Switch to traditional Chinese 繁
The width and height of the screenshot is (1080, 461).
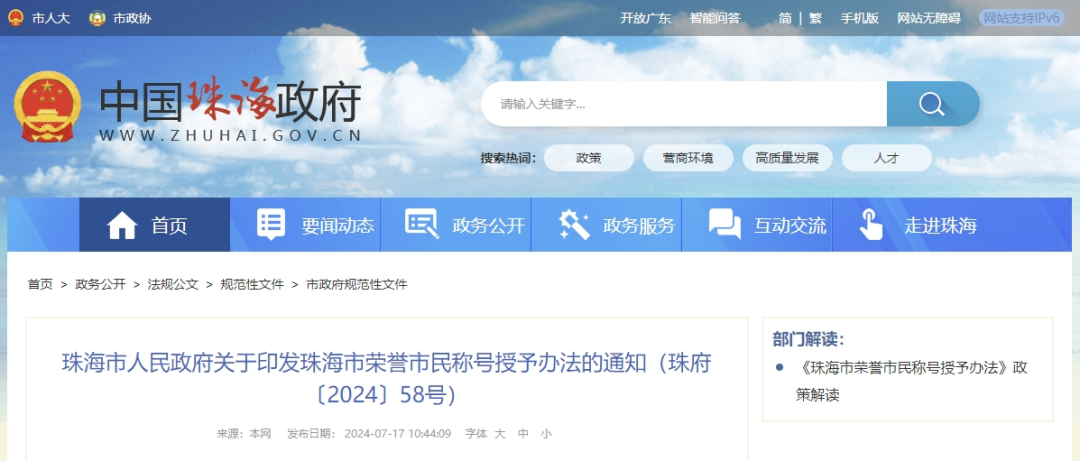(x=816, y=19)
